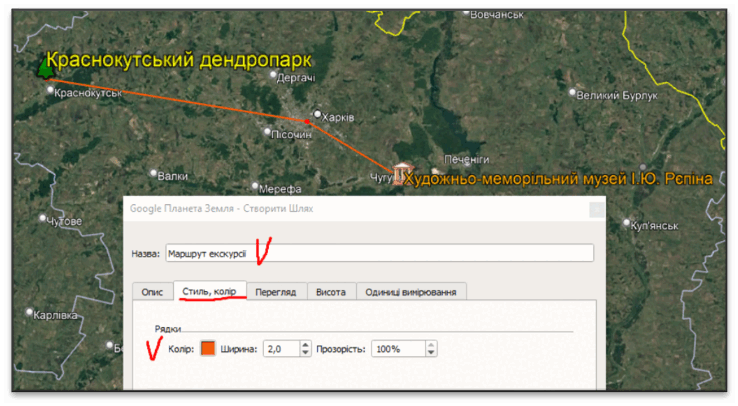Click the Дергачі city label

(296, 78)
